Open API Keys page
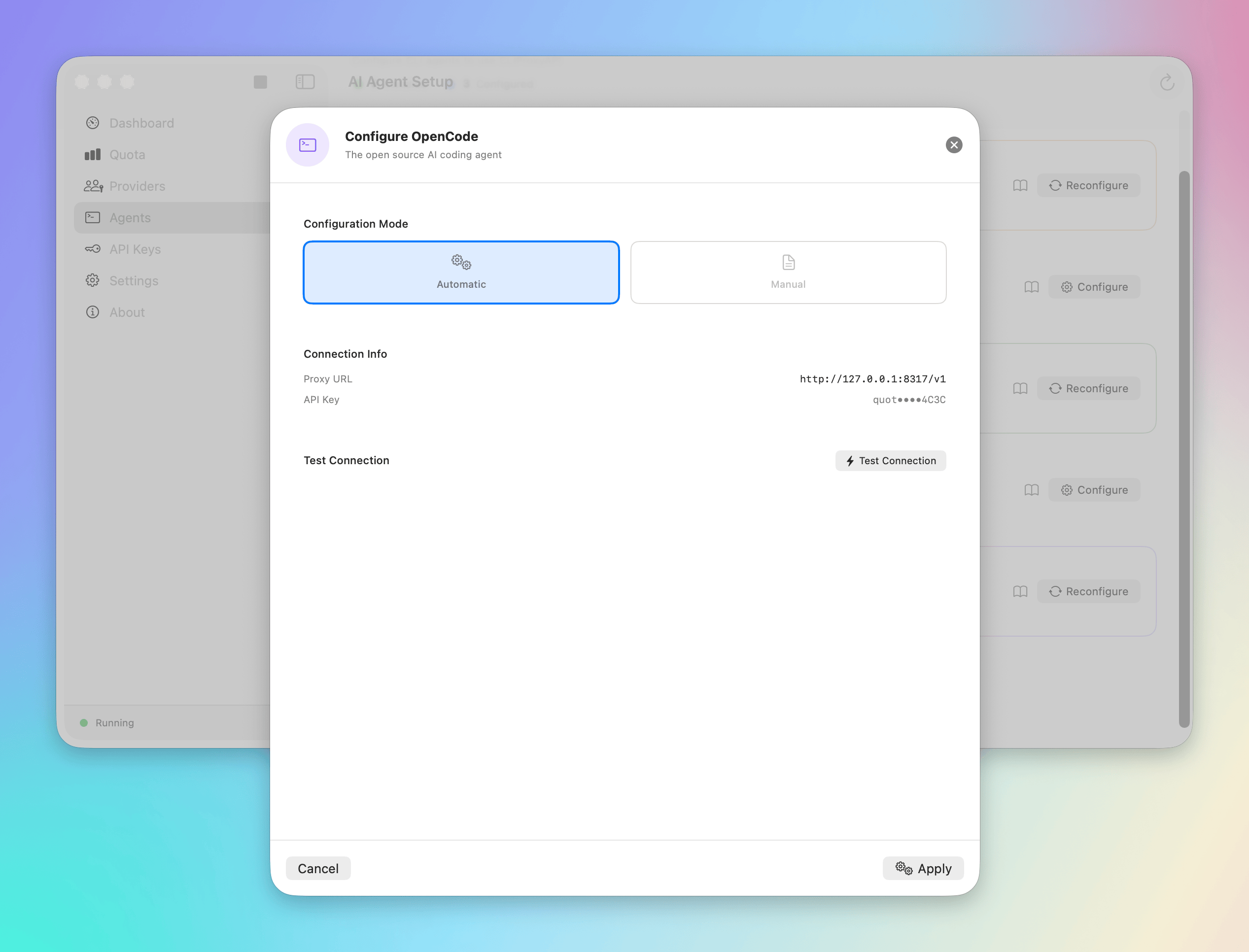The width and height of the screenshot is (1249, 952). [x=135, y=249]
